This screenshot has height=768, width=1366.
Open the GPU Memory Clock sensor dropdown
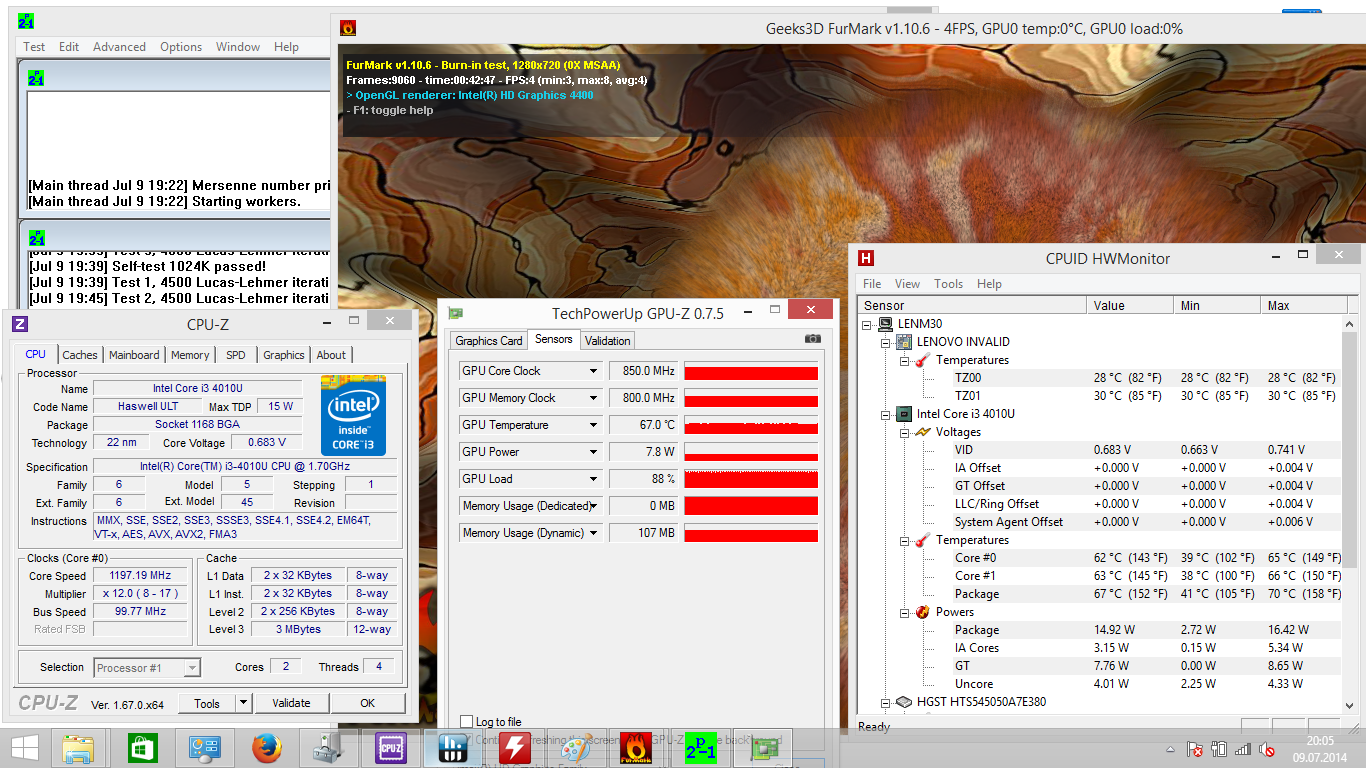coord(593,398)
